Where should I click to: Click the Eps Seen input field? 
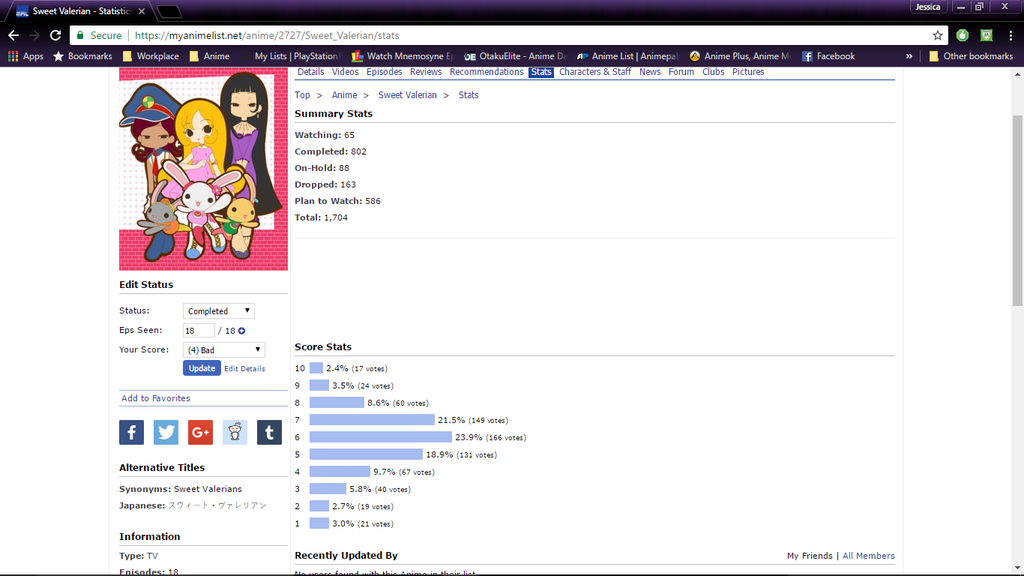(199, 331)
